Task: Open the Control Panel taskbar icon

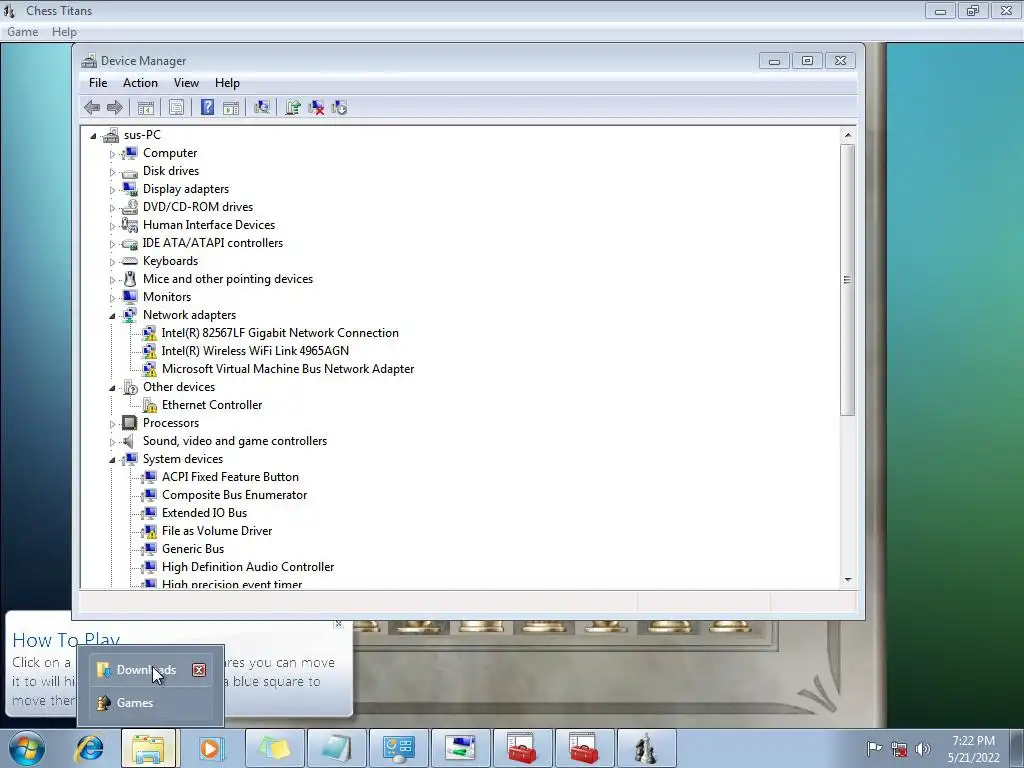Action: 398,748
